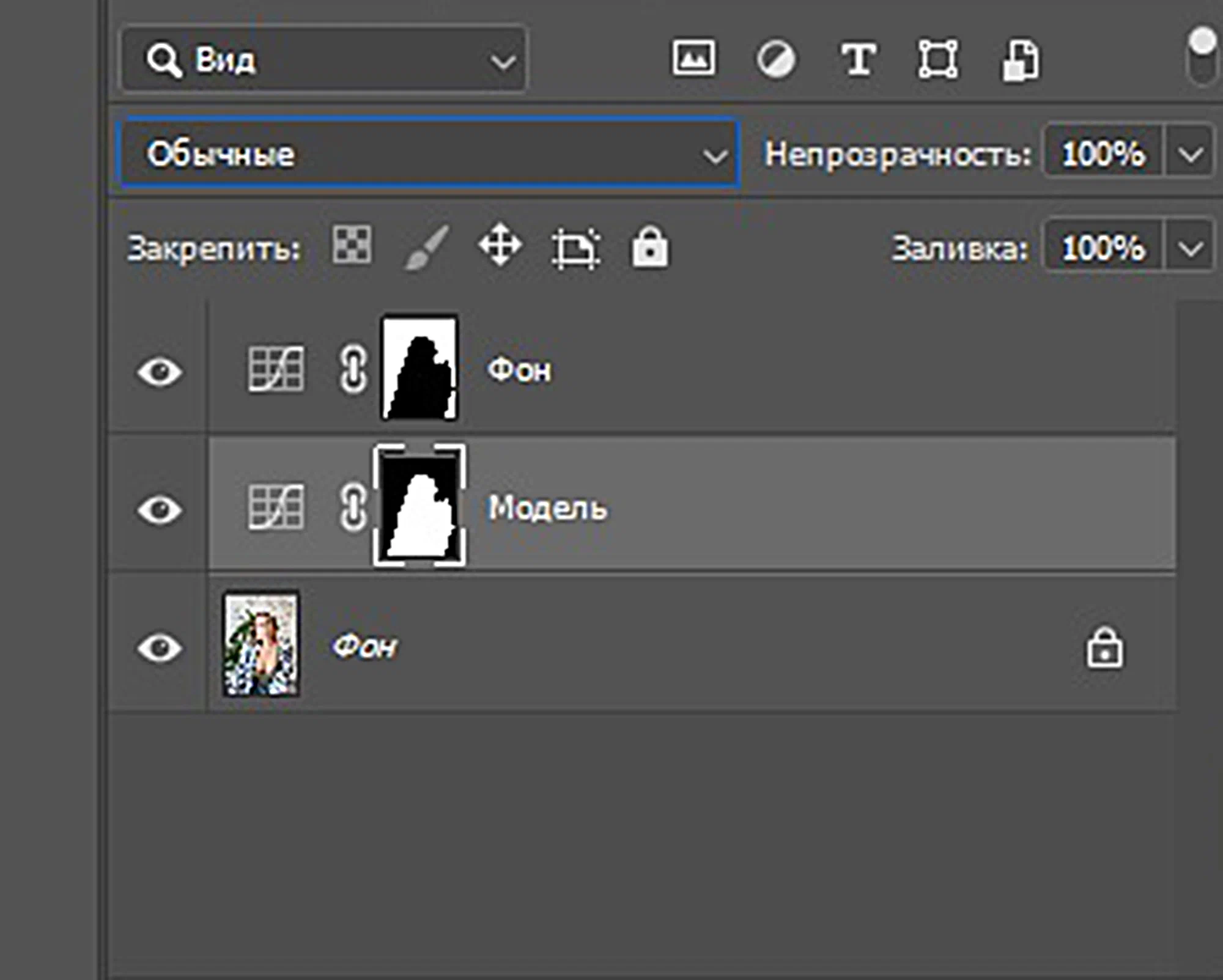
Task: Filter layers by smart object icon
Action: (x=1019, y=61)
